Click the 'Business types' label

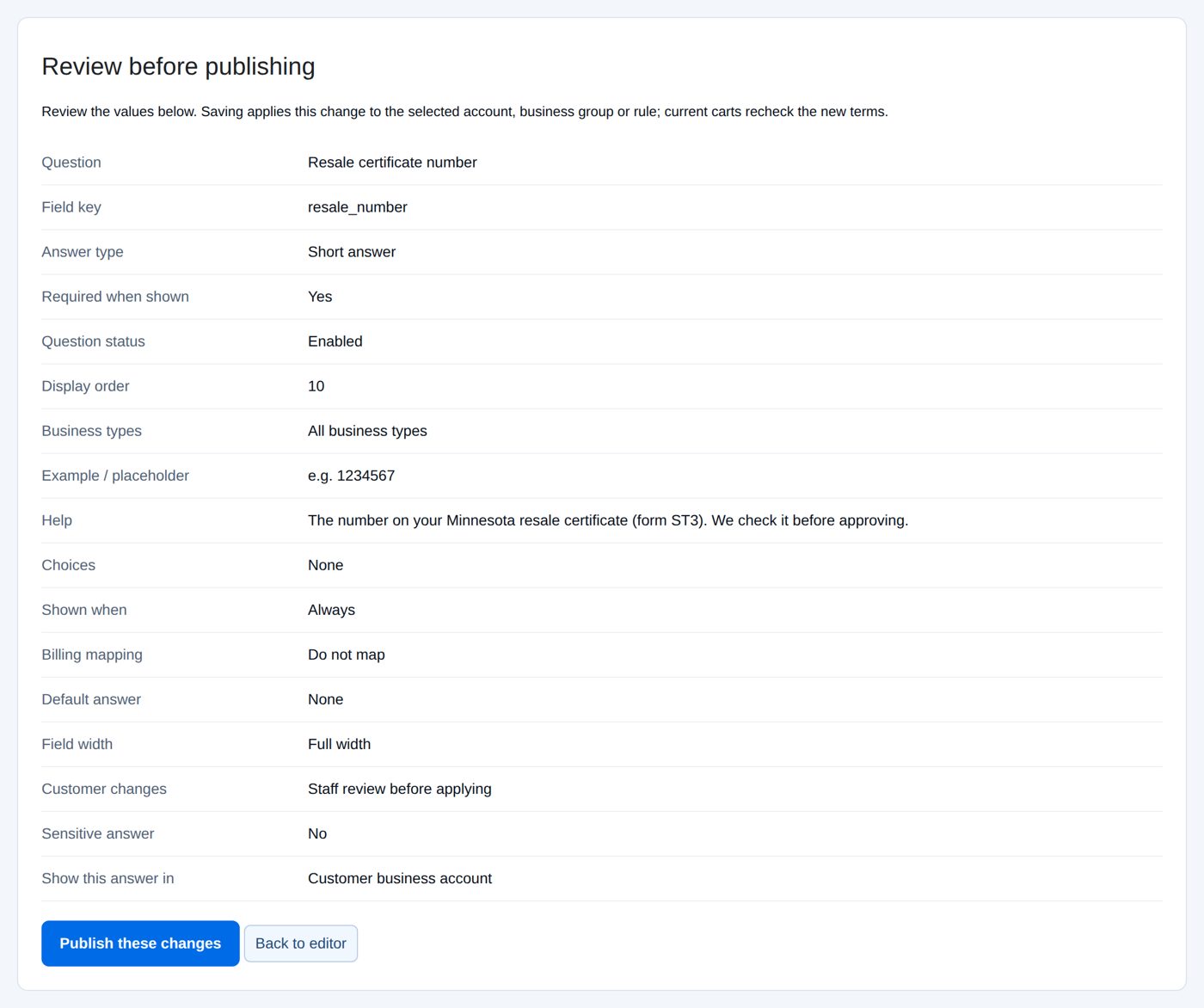[91, 431]
